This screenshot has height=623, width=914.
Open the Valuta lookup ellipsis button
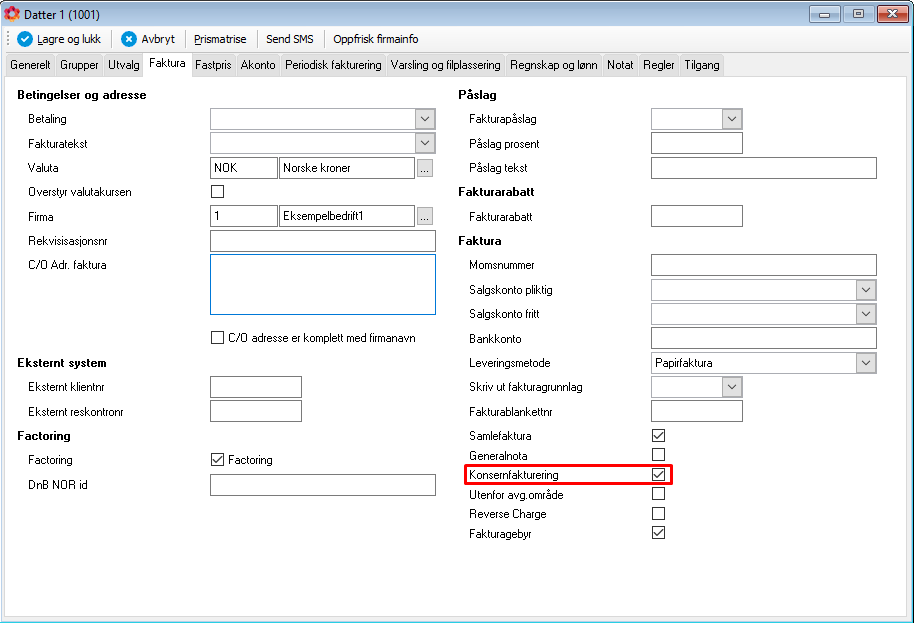[425, 168]
